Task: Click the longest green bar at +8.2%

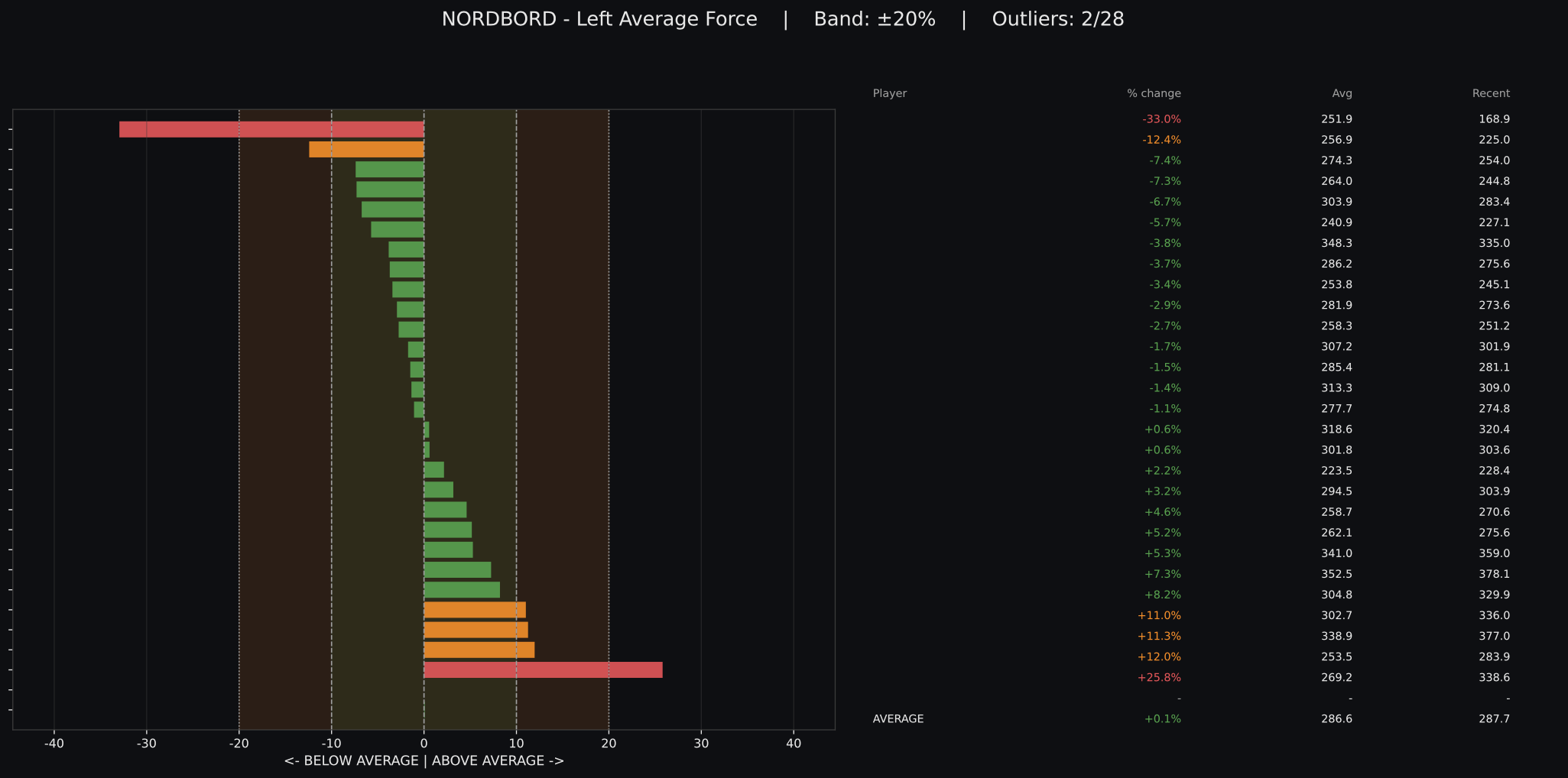Action: click(x=461, y=588)
